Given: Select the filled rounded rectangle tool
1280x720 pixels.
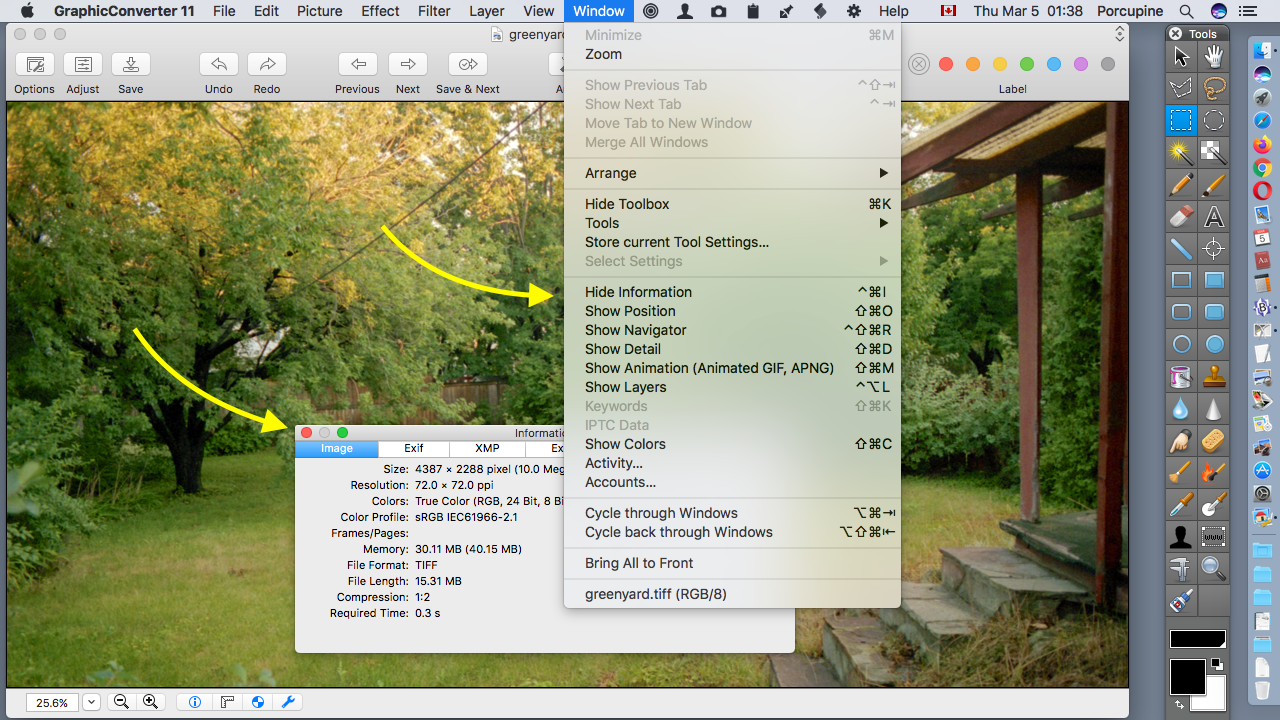Looking at the screenshot, I should [1214, 313].
